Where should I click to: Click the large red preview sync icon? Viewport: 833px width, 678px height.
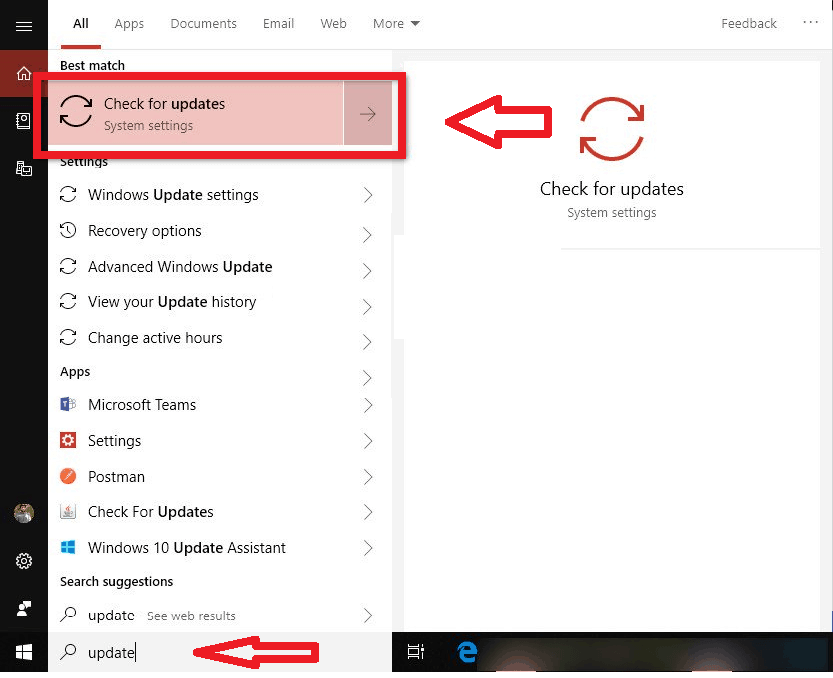(611, 129)
